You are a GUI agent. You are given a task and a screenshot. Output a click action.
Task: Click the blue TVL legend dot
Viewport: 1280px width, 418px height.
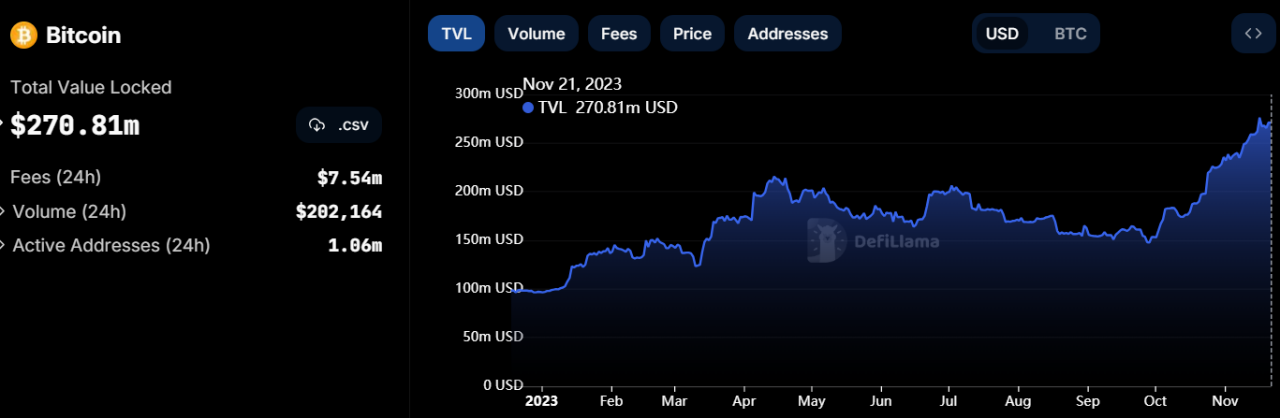coord(528,107)
